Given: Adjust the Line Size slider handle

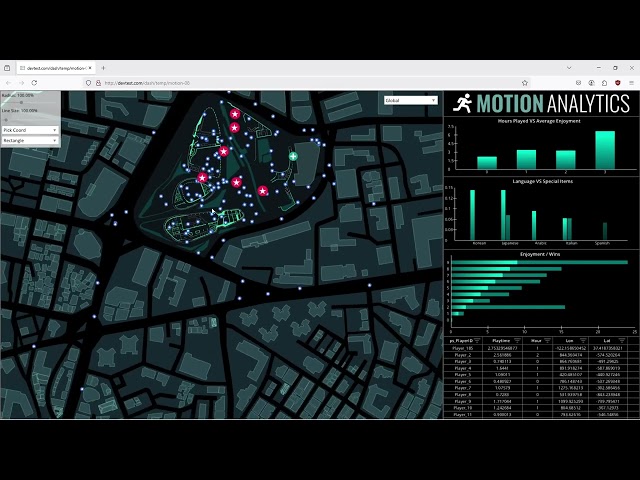Looking at the screenshot, I should (x=6, y=120).
